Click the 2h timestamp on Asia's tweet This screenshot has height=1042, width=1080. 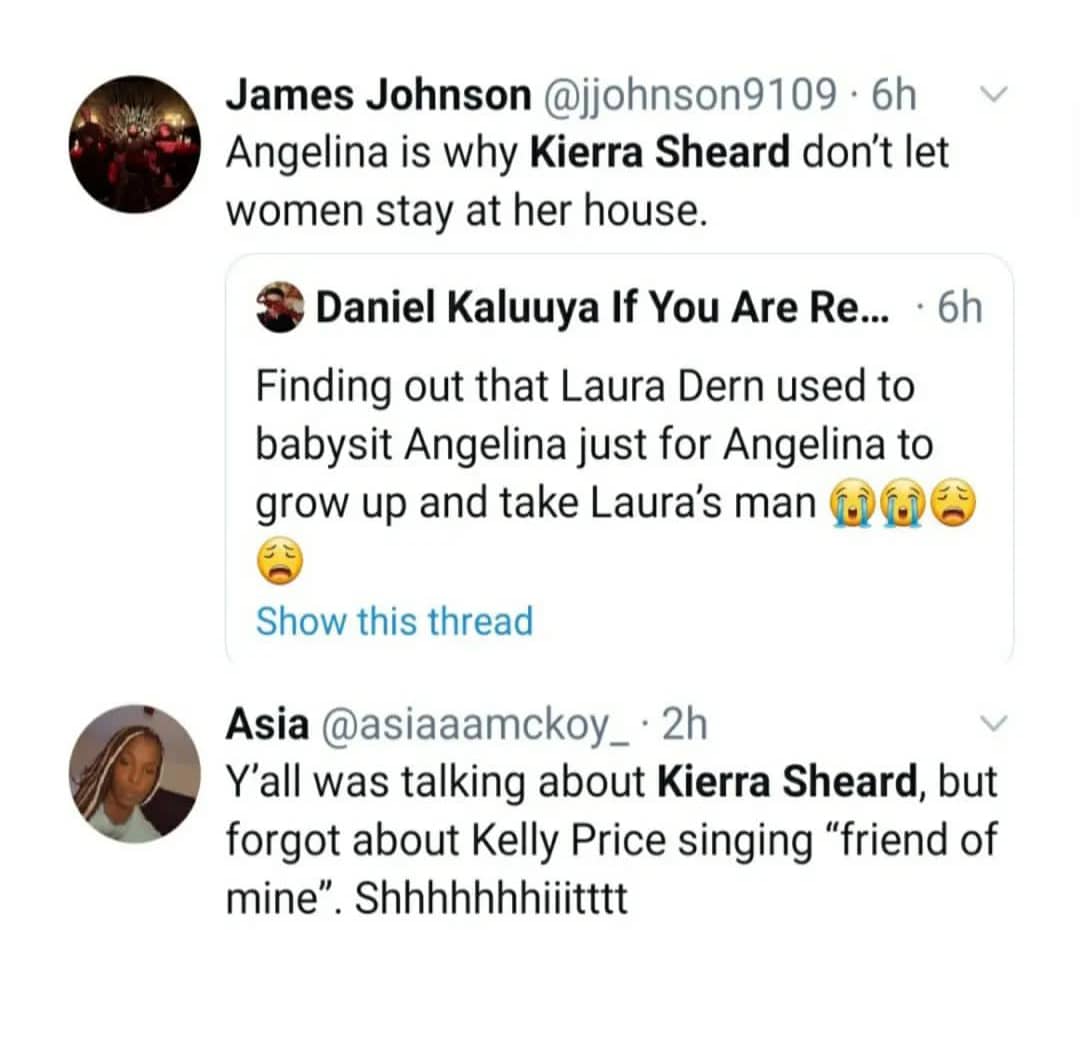click(684, 725)
